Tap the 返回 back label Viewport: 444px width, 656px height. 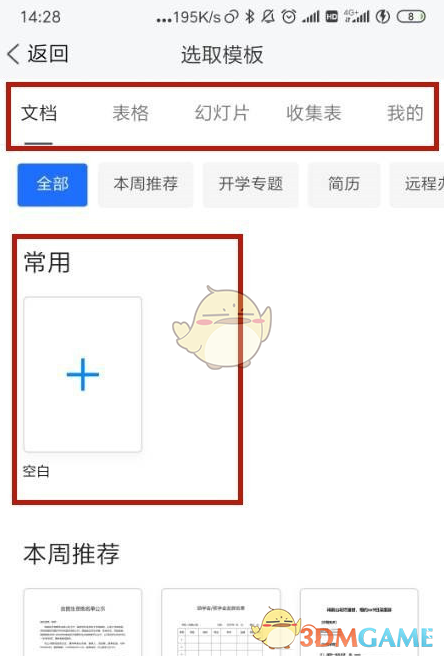(x=48, y=54)
